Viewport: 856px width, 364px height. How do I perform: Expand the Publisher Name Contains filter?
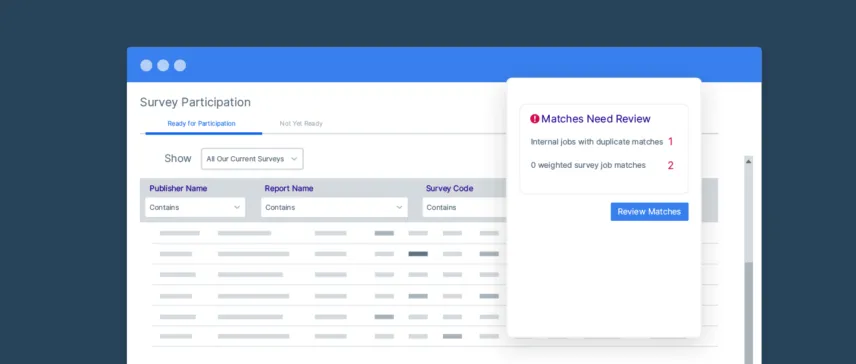click(x=195, y=207)
